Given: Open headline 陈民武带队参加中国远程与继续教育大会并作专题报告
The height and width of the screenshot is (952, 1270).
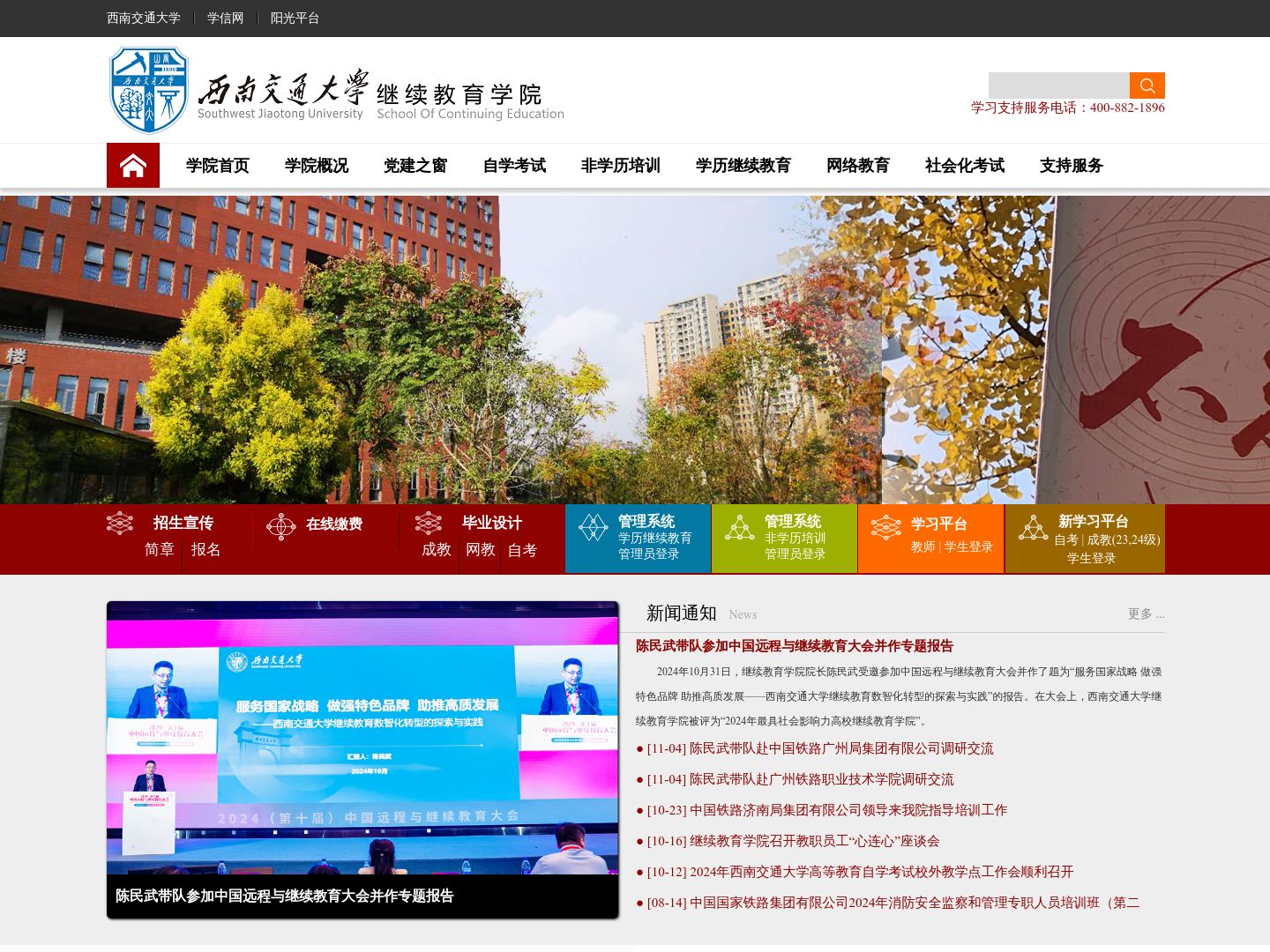Looking at the screenshot, I should point(795,646).
